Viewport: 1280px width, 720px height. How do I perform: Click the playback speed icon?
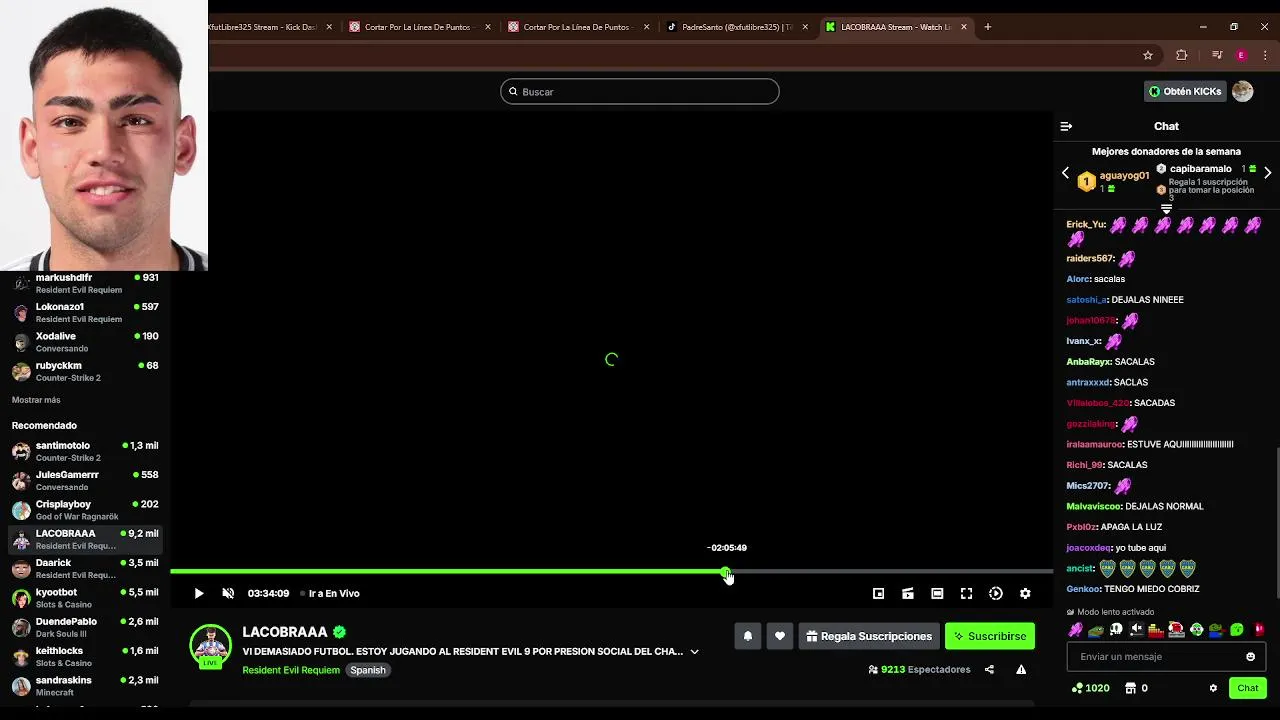click(996, 593)
